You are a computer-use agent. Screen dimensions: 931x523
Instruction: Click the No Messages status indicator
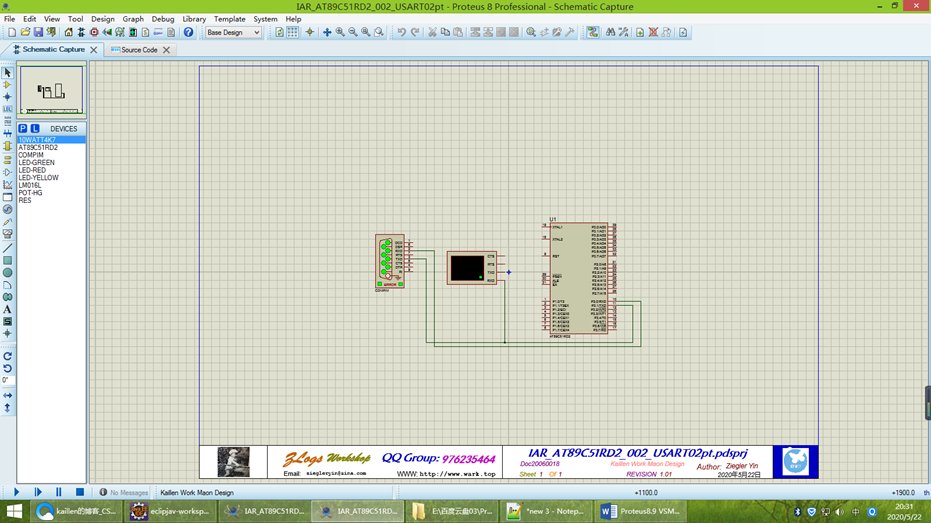[x=124, y=493]
